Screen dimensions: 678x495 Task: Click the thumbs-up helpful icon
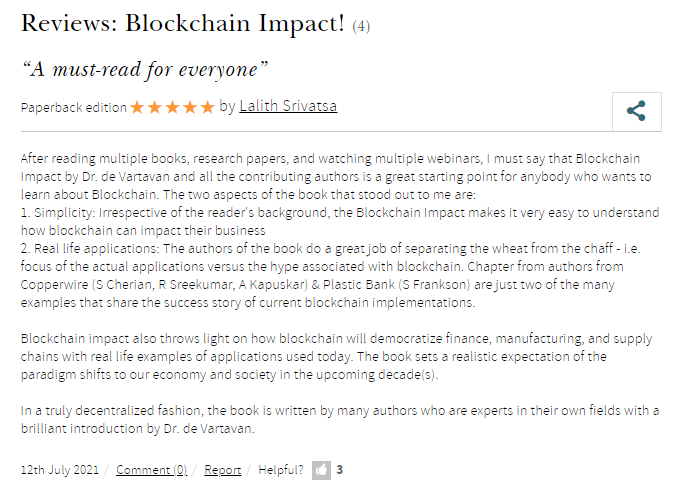321,469
